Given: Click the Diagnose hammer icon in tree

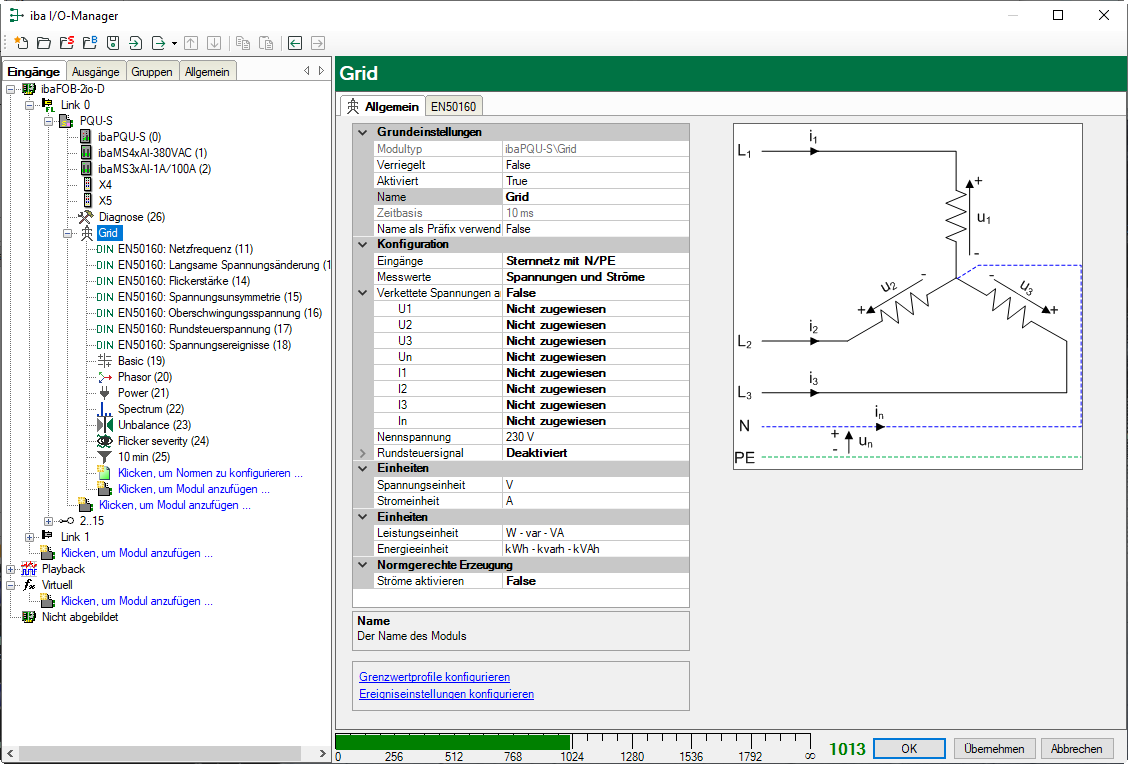Looking at the screenshot, I should (x=87, y=217).
